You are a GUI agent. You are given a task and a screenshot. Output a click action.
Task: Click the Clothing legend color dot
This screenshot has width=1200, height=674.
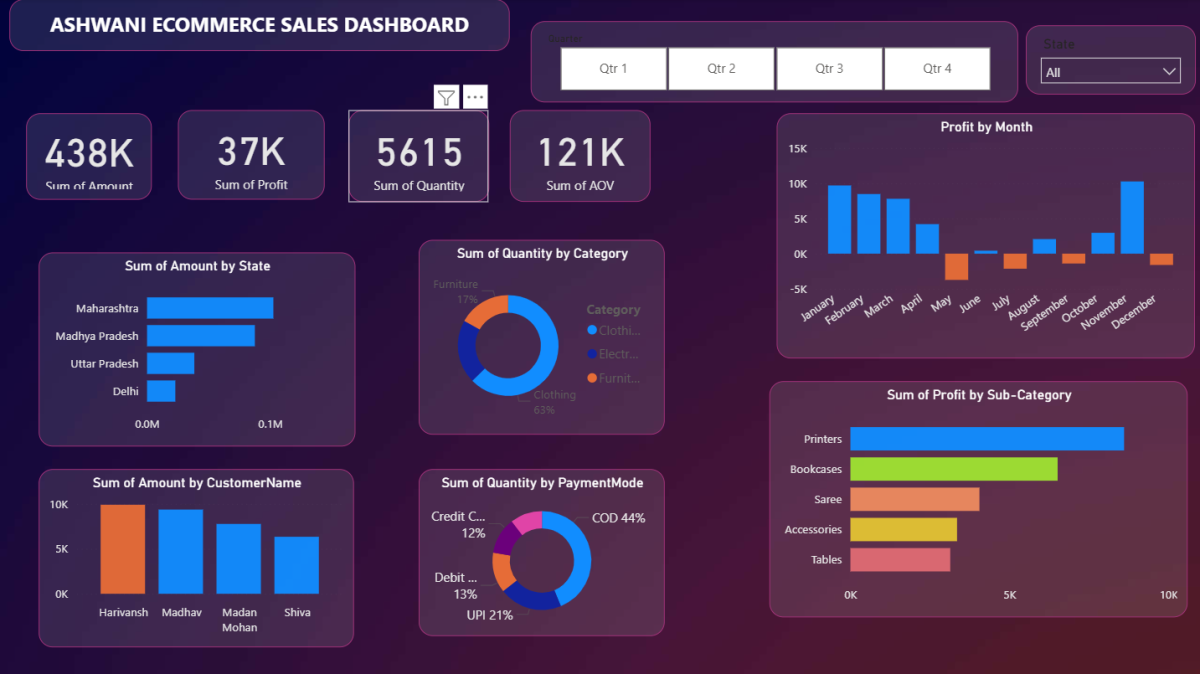(592, 330)
